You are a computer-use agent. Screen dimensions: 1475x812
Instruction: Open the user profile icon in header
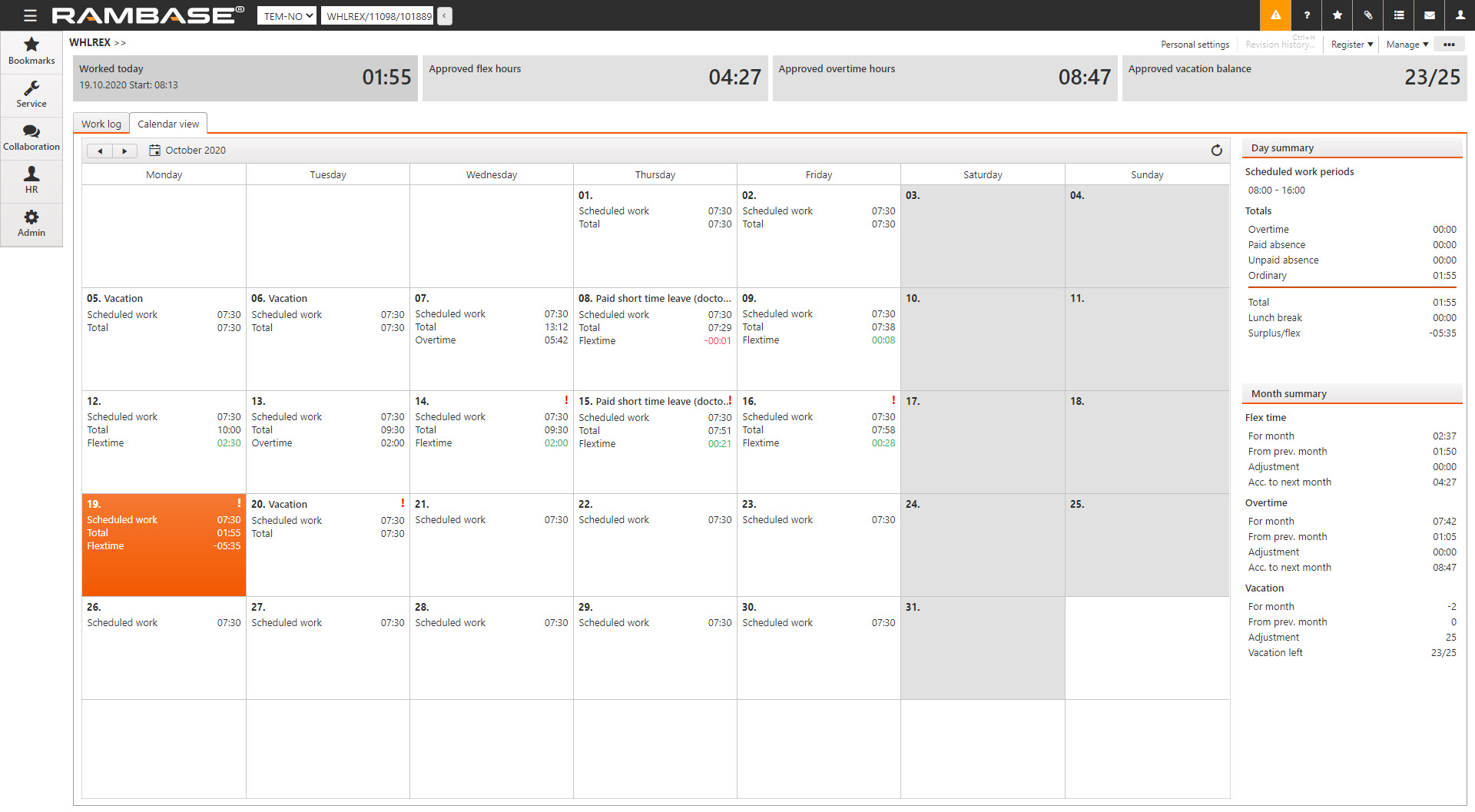point(1460,15)
